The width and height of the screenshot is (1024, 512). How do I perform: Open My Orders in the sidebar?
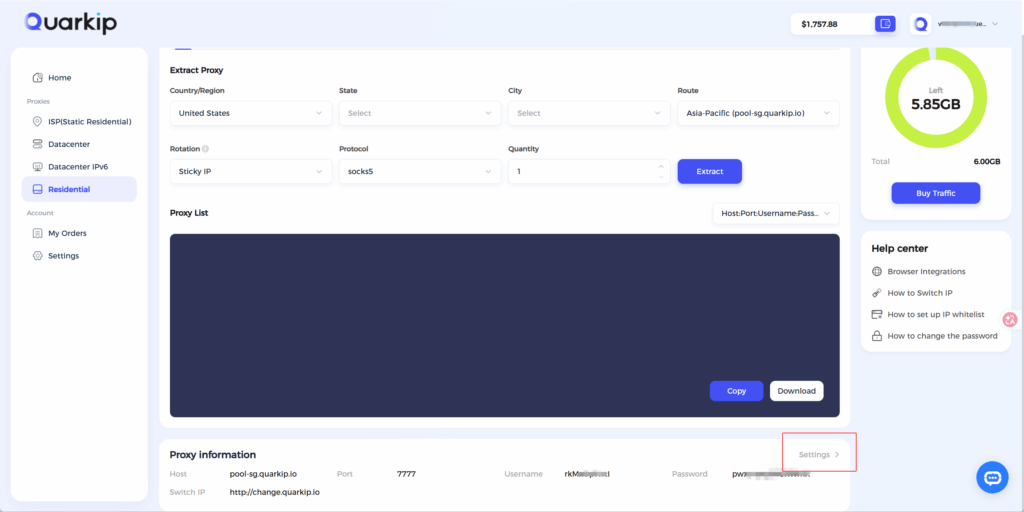coord(67,233)
